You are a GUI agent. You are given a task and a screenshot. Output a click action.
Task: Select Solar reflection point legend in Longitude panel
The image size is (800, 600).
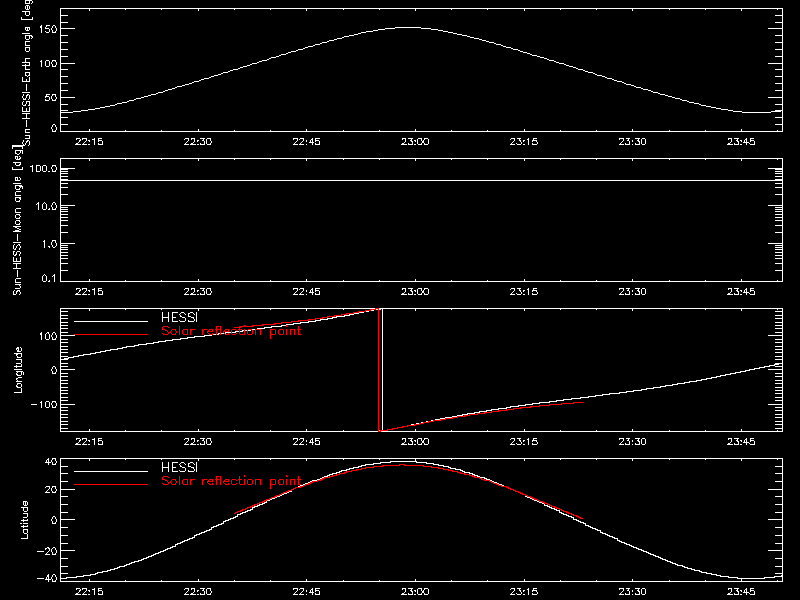tap(231, 331)
